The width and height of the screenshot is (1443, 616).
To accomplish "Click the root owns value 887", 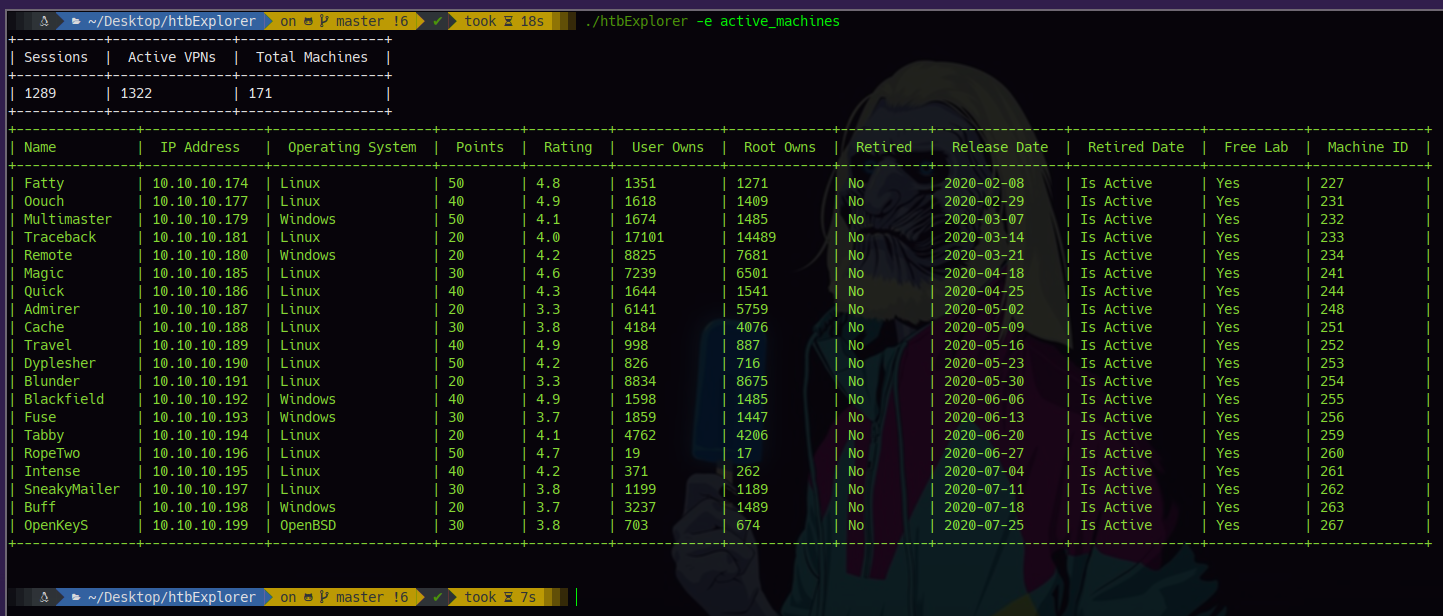I will coord(748,345).
